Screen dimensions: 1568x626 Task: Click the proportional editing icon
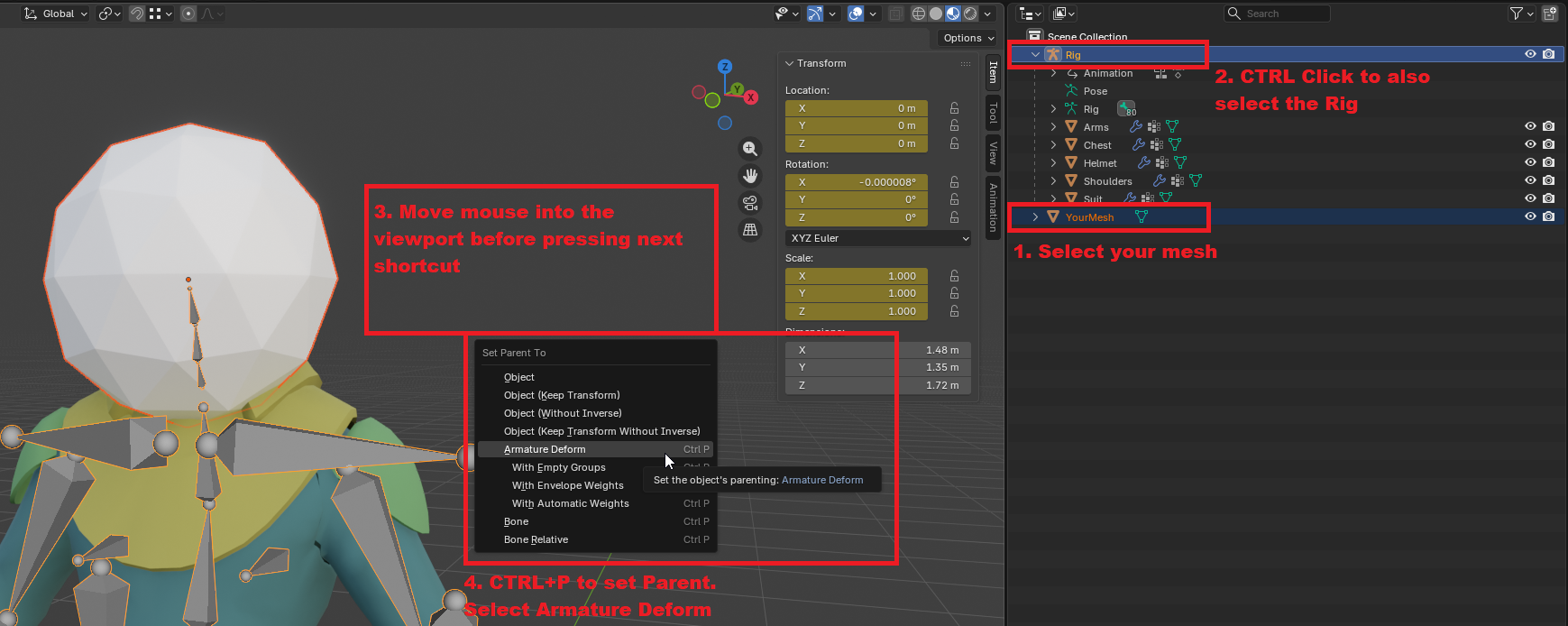pos(188,14)
